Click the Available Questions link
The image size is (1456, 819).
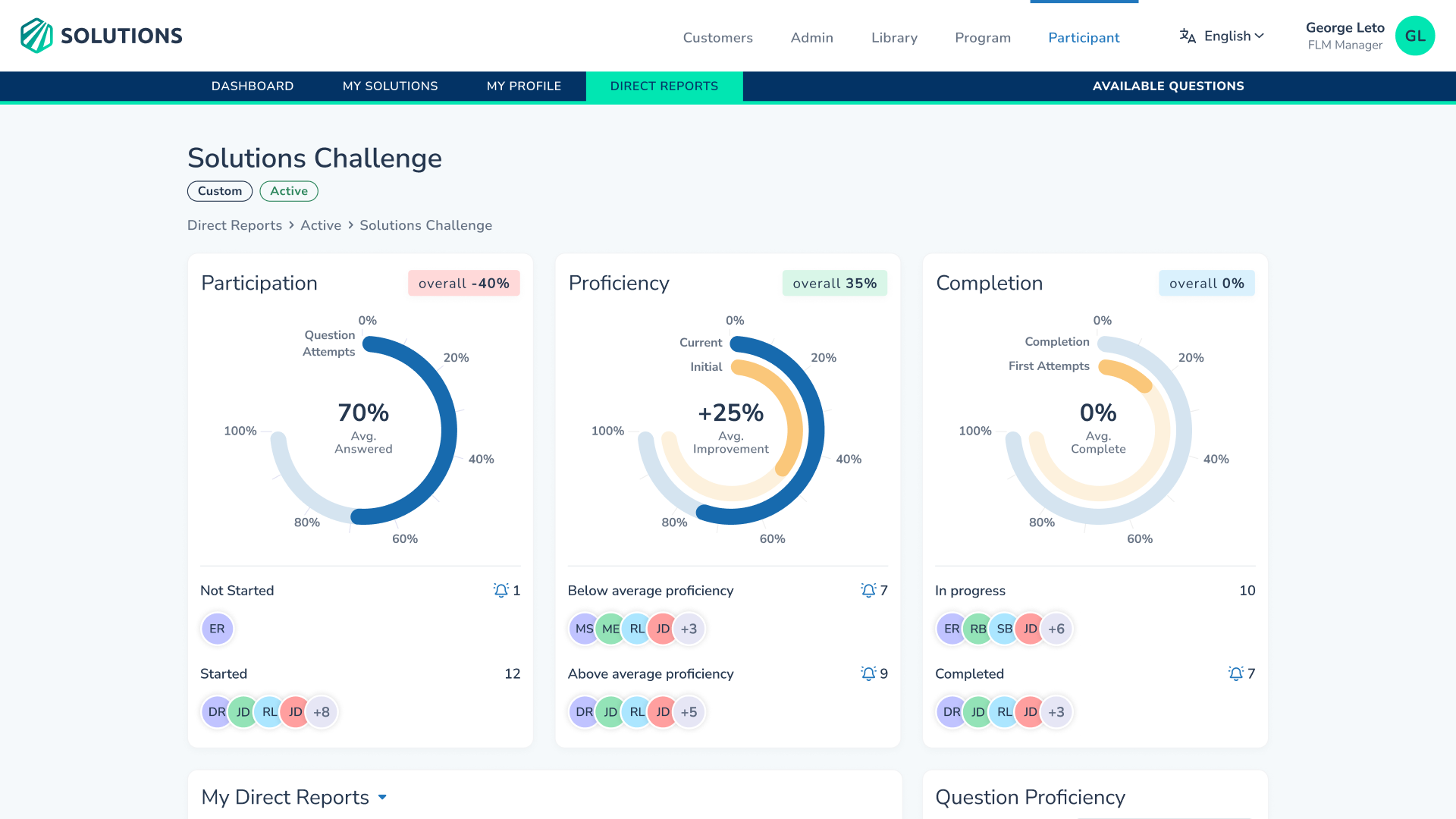pos(1168,86)
